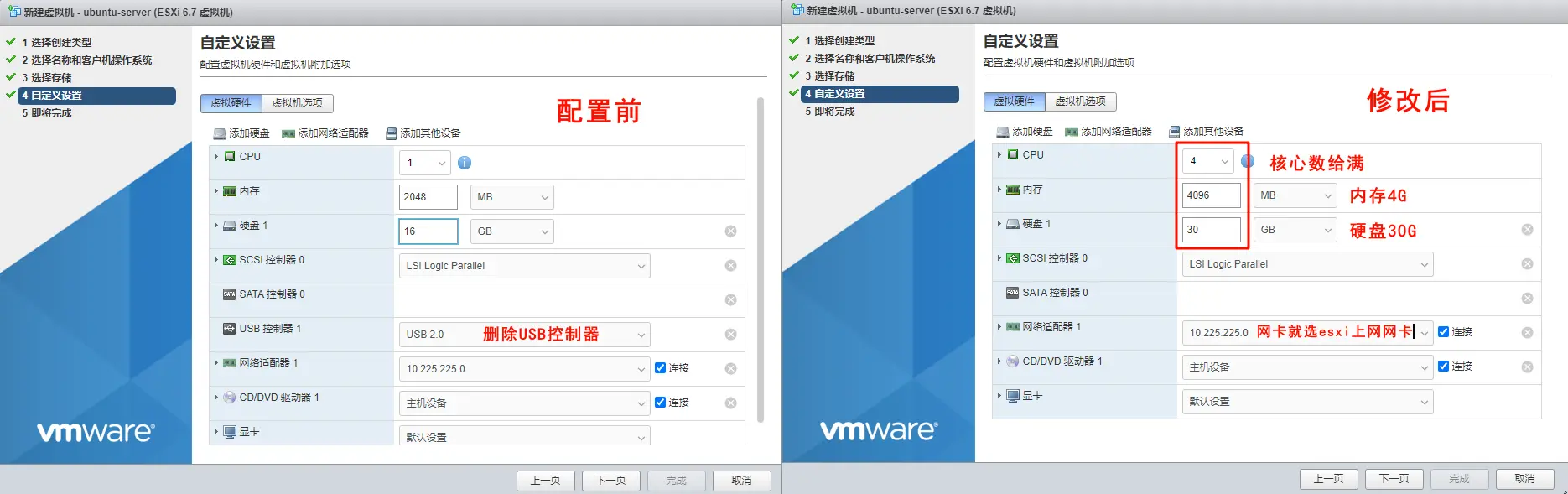Remove USB controller 1 in the left window
Screen dimensions: 1568x494
731,335
